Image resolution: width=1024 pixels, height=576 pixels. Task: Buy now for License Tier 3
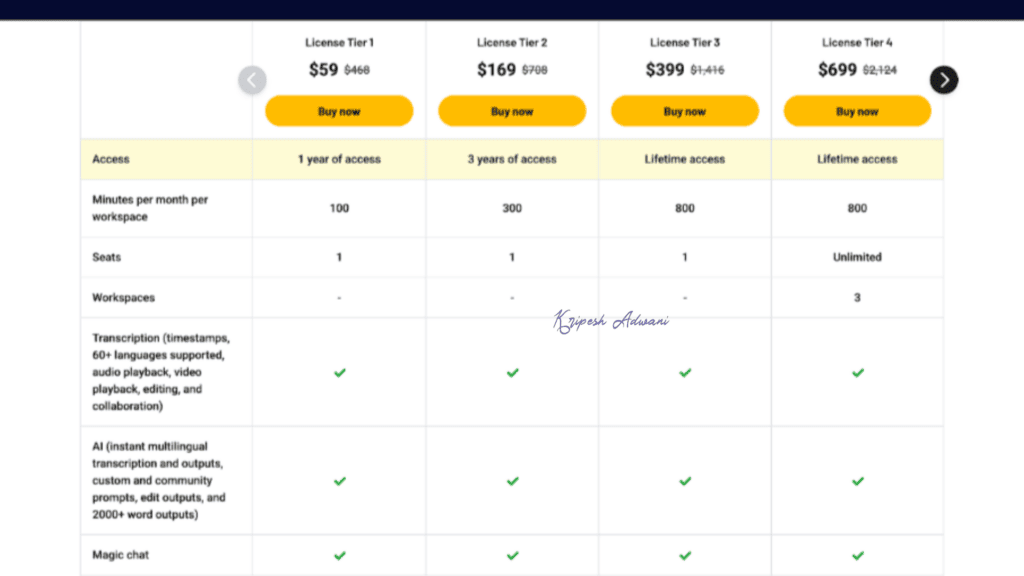coord(685,111)
